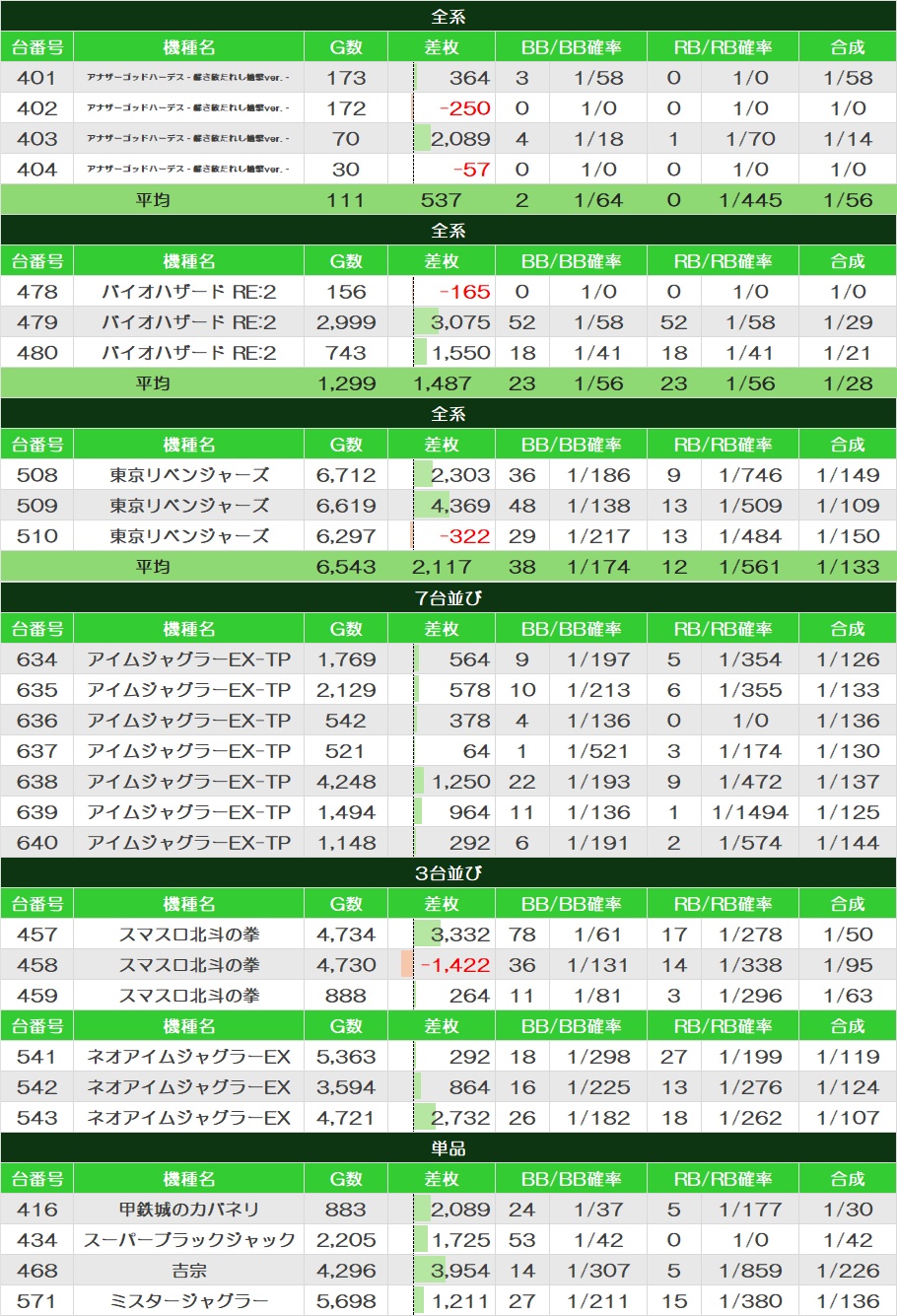Select 甲鉄城のカバネリ machine name
Image resolution: width=897 pixels, height=1316 pixels.
tap(188, 1210)
